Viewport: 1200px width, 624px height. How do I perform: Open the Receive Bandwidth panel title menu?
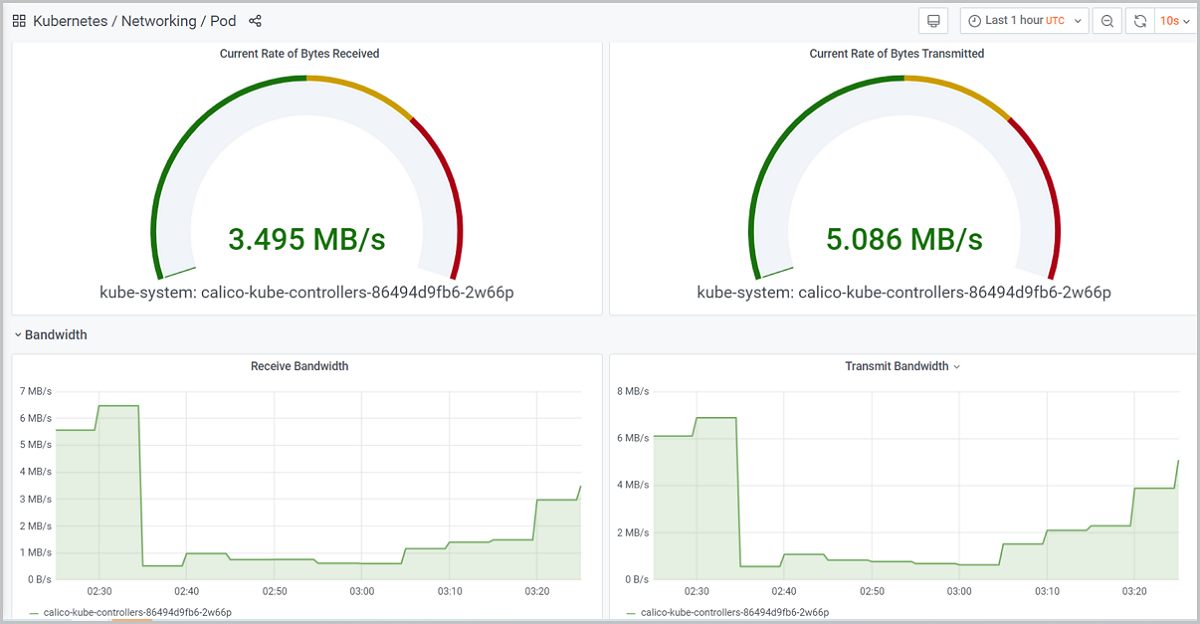[x=299, y=367]
